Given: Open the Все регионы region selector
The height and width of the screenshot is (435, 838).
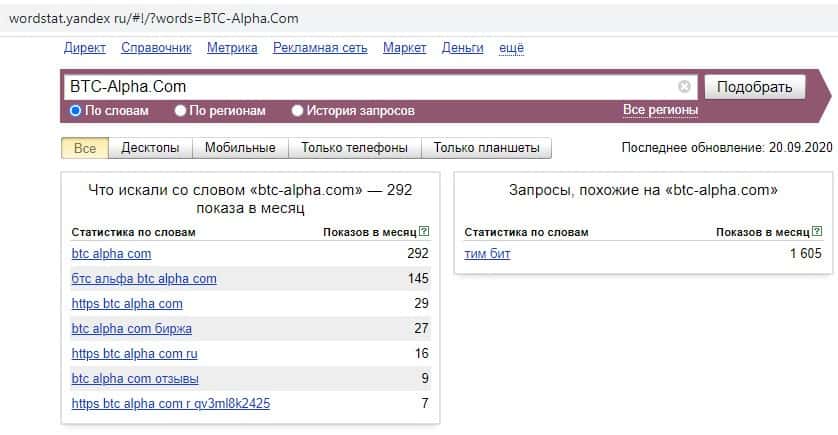Looking at the screenshot, I should (x=660, y=110).
